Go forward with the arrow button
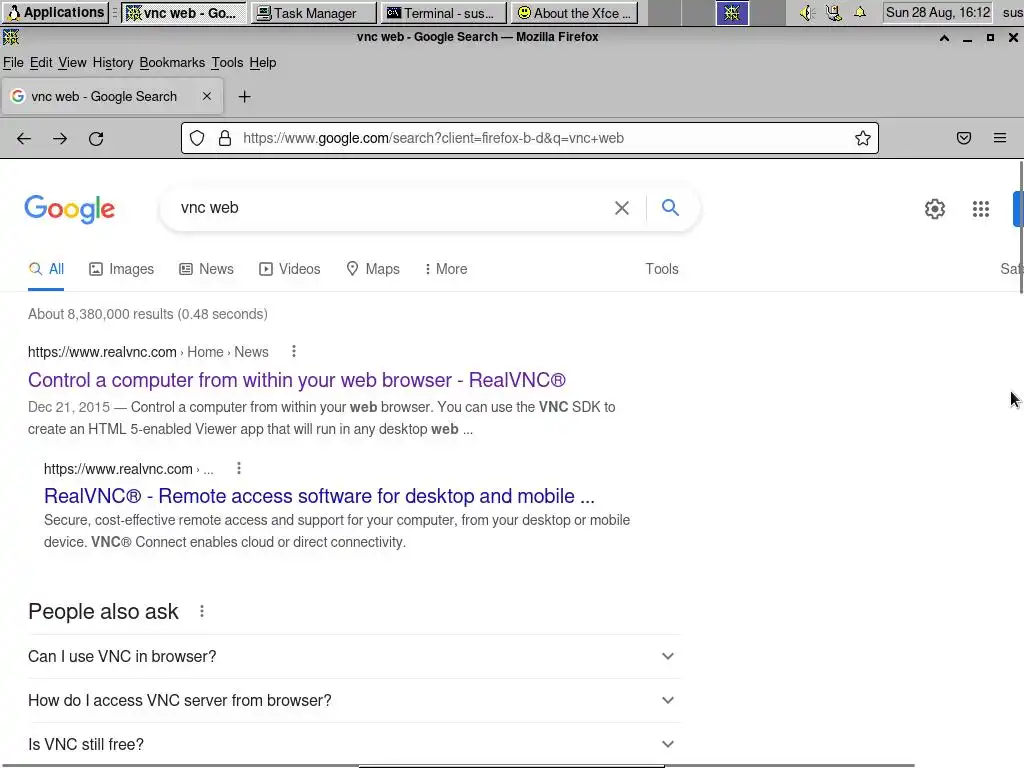The image size is (1024, 768). [60, 138]
